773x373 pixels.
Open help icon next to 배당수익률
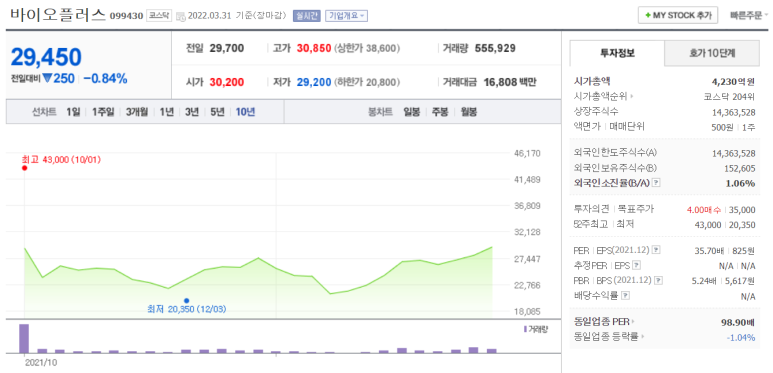(625, 296)
